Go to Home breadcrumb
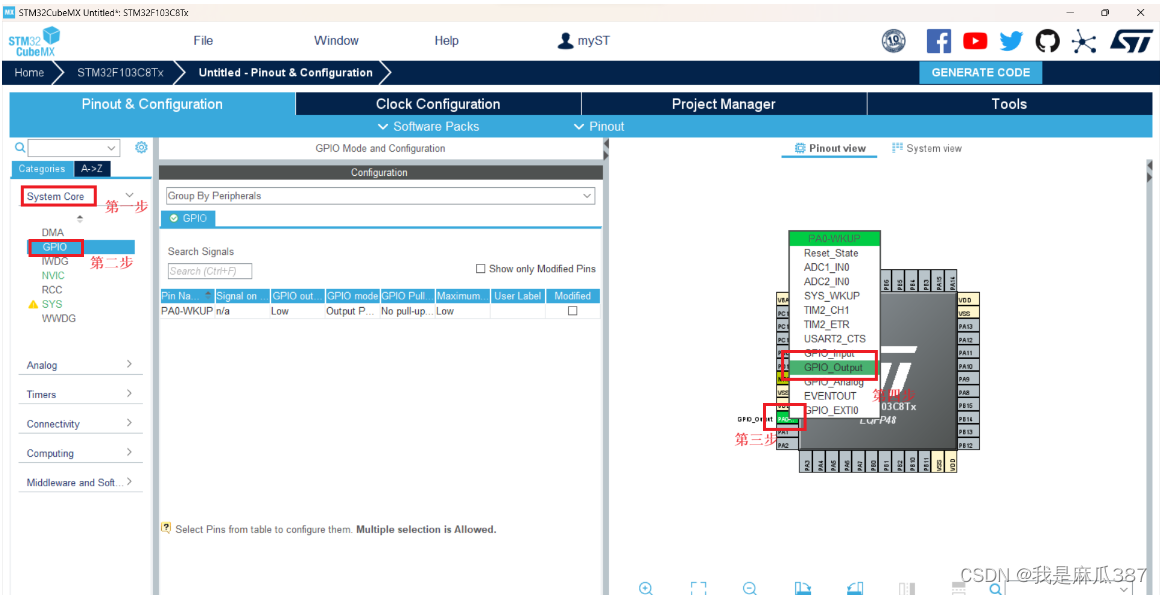 click(29, 73)
